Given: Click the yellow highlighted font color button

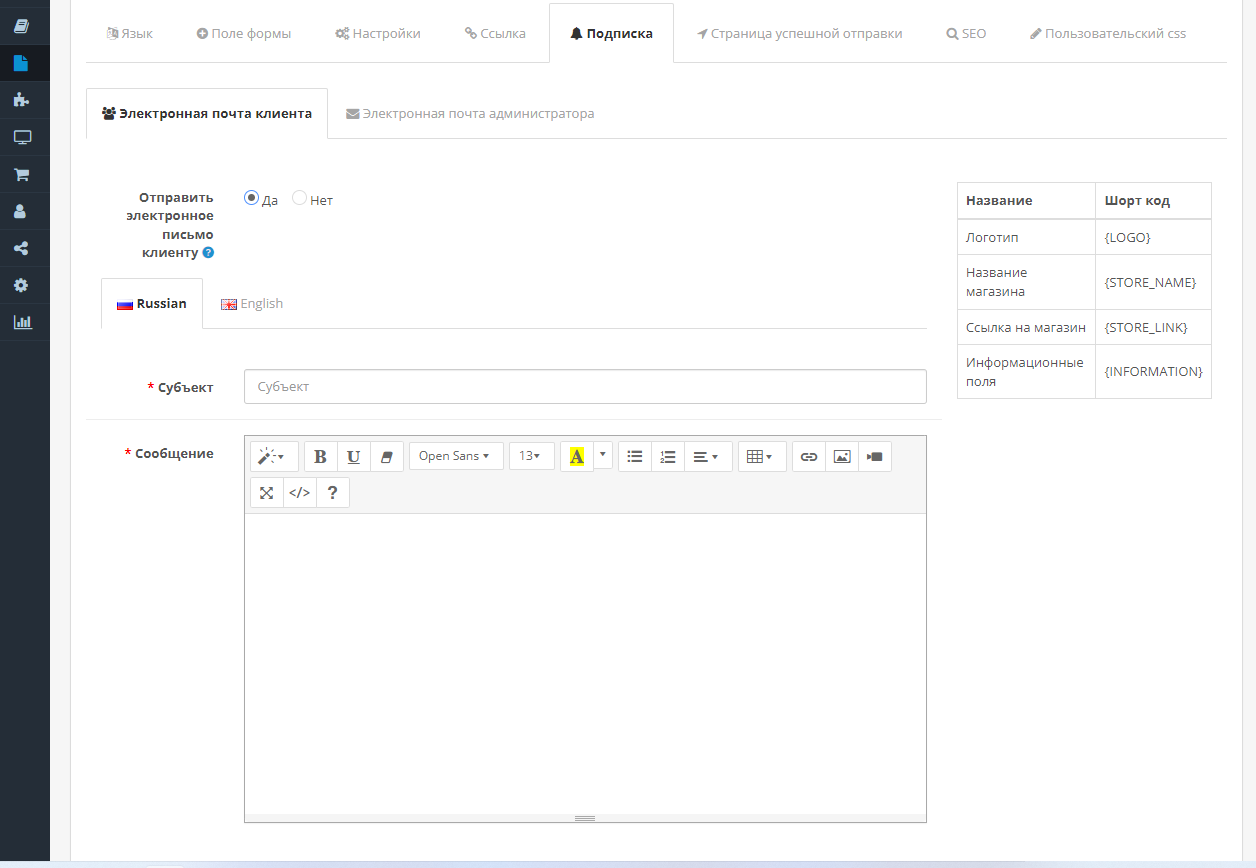Looking at the screenshot, I should tap(576, 456).
